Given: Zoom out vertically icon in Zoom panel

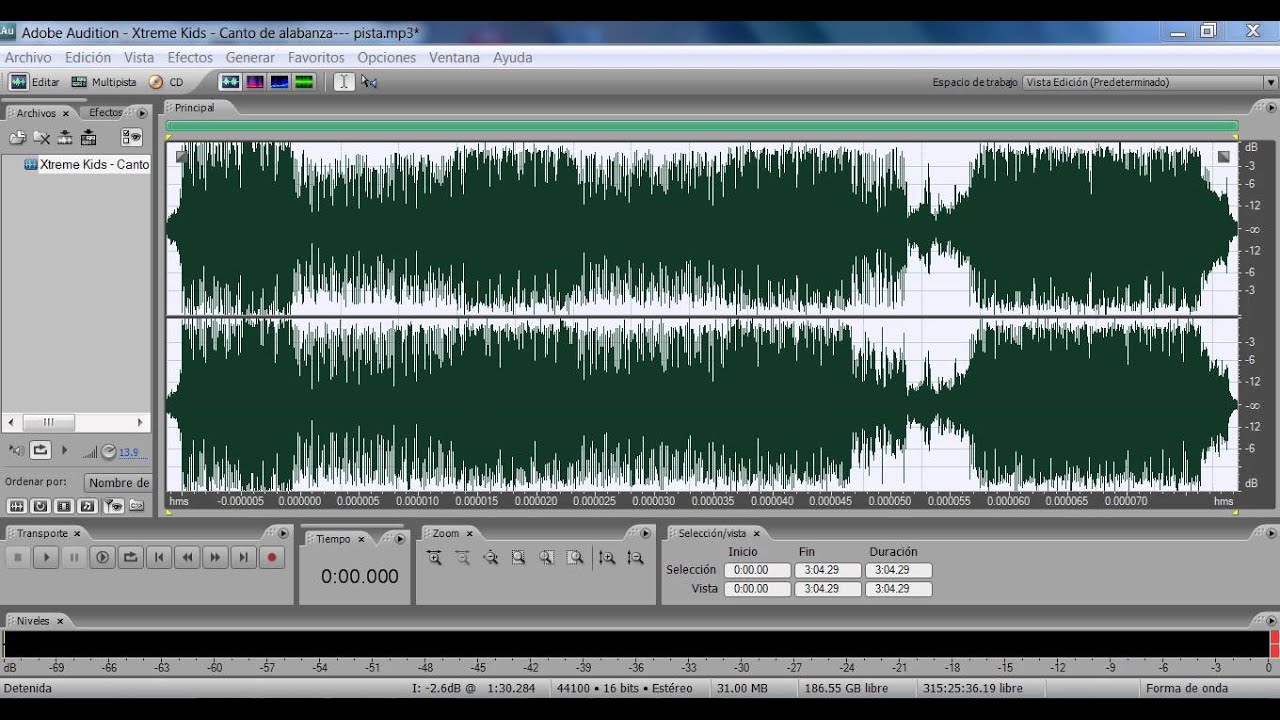Looking at the screenshot, I should point(635,558).
